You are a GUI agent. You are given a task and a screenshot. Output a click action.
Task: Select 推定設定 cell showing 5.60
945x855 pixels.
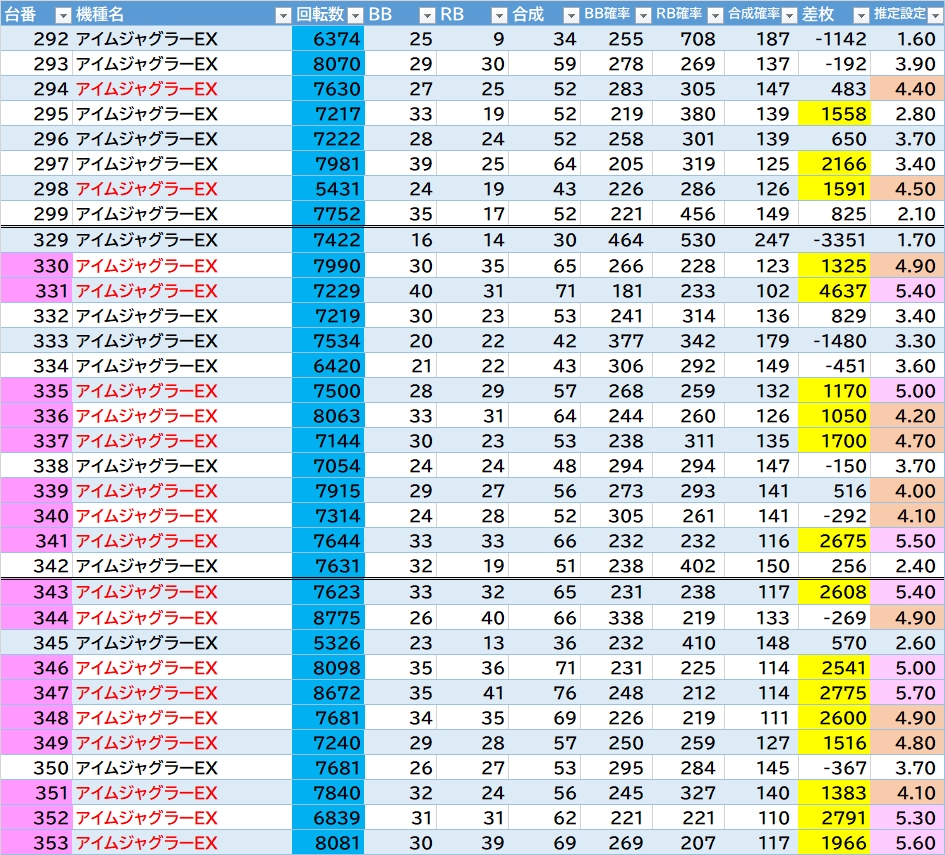(x=908, y=843)
